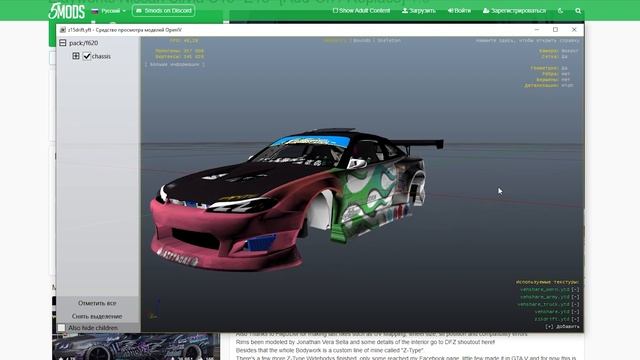Click the Отметить все button
Screen dimensions: 640x360
click(97, 303)
